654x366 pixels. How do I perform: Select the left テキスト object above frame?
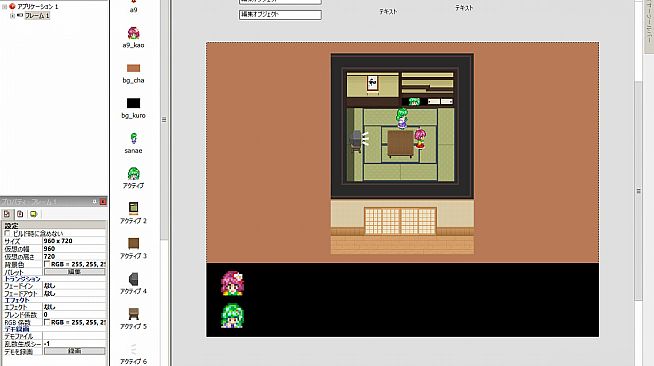[x=388, y=12]
